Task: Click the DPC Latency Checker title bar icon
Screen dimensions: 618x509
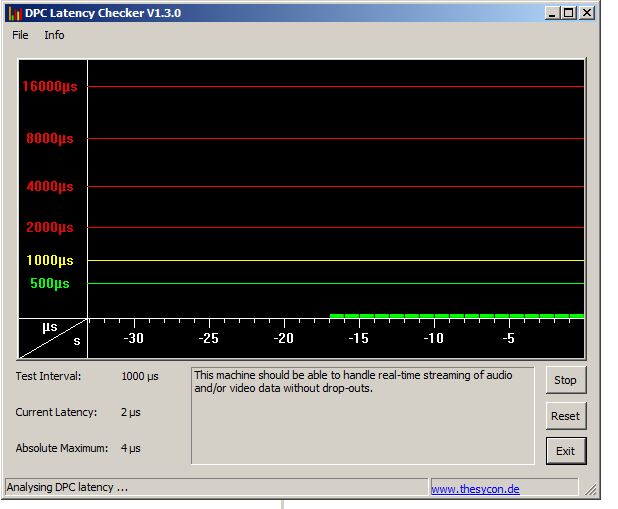Action: point(15,13)
